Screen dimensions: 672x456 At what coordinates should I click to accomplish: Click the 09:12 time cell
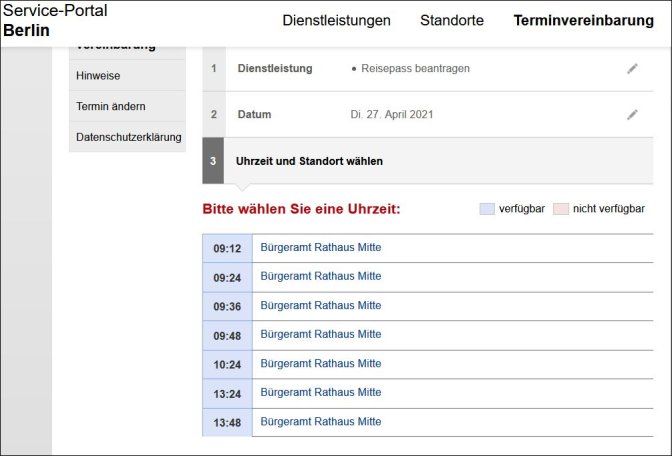227,248
